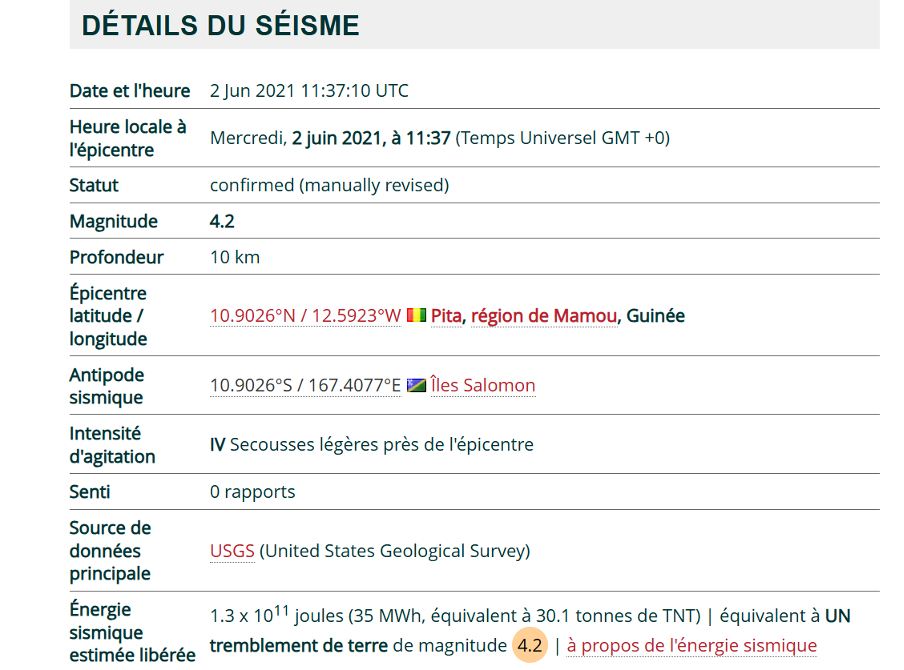Click the Guinea flag icon
This screenshot has width=904, height=670.
(416, 316)
